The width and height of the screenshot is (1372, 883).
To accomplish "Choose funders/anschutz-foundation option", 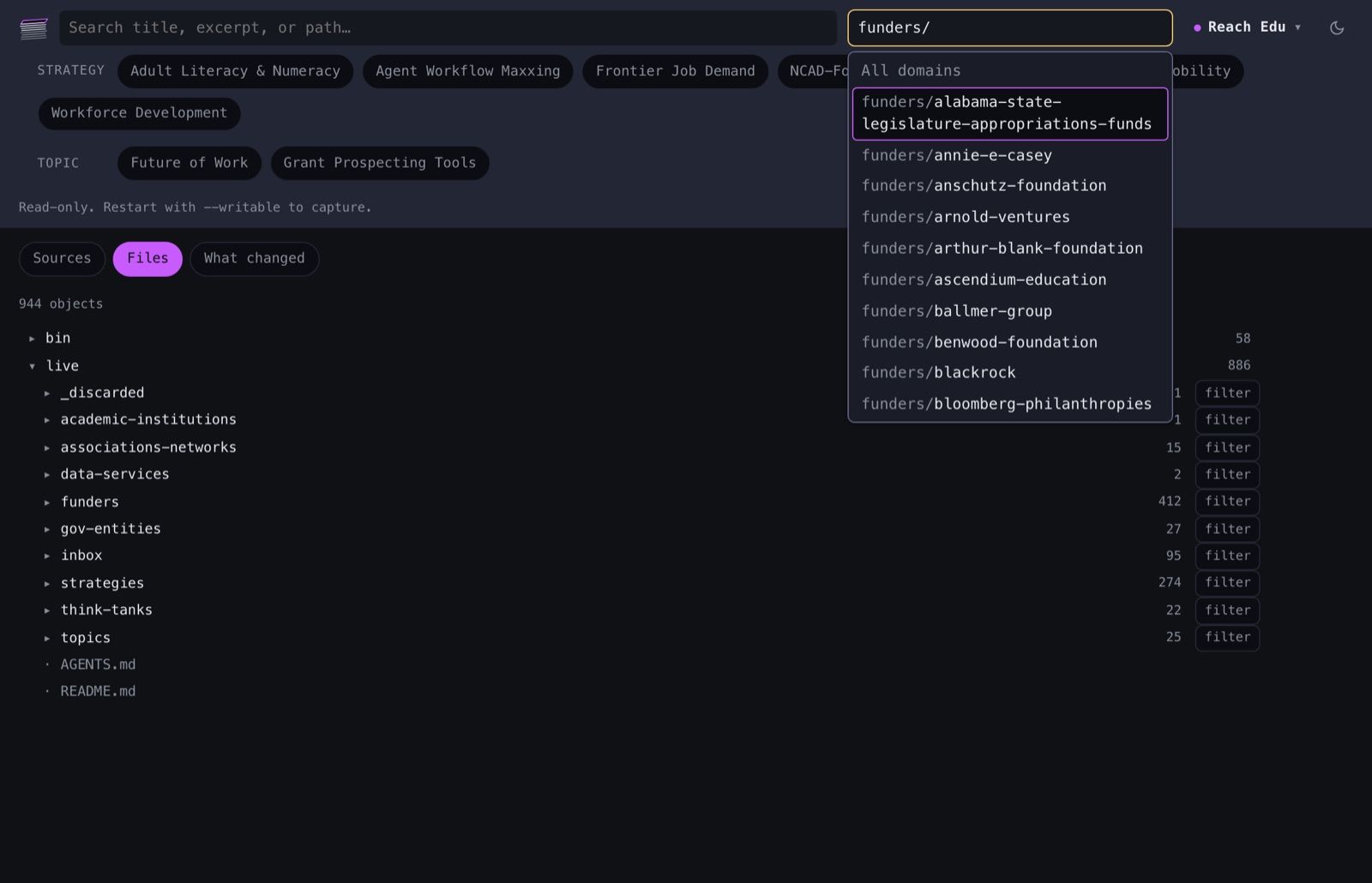I will coord(1009,186).
